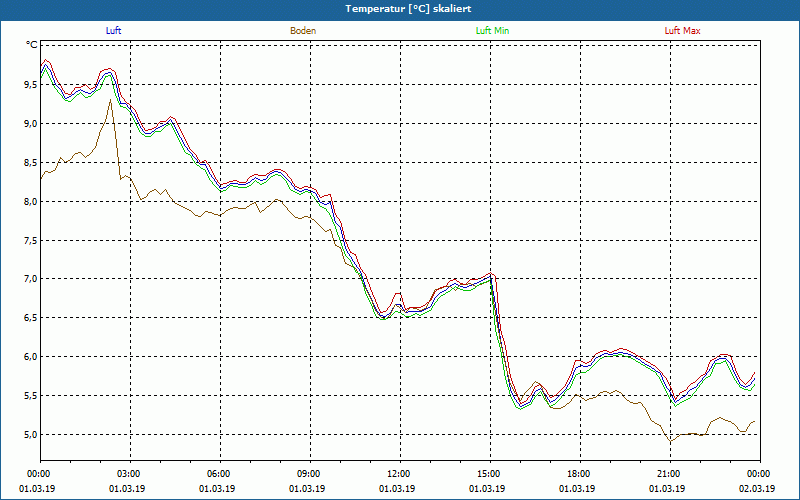800x500 pixels.
Task: Click the 5,0 y-axis value
Action: click(x=29, y=435)
